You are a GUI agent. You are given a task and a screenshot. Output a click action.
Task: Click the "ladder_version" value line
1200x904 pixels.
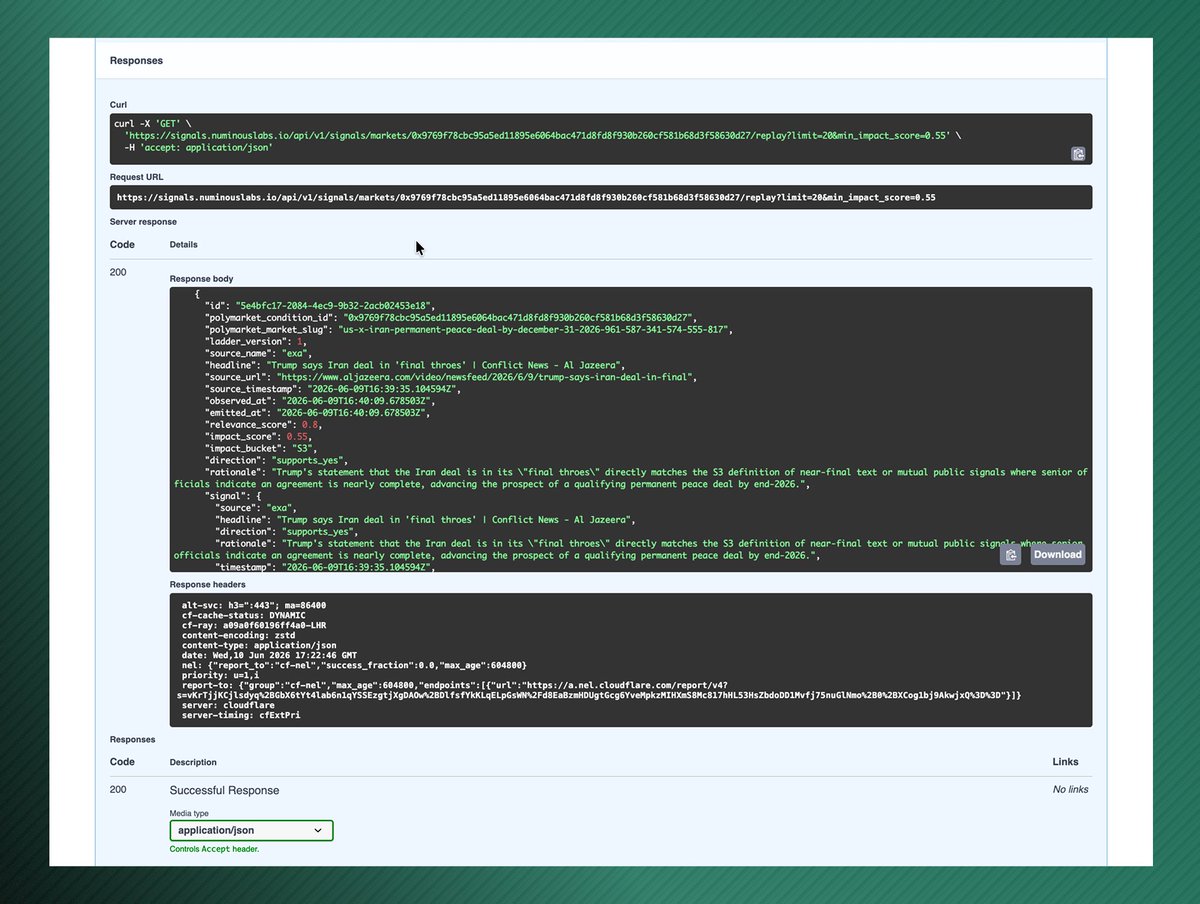[256, 341]
